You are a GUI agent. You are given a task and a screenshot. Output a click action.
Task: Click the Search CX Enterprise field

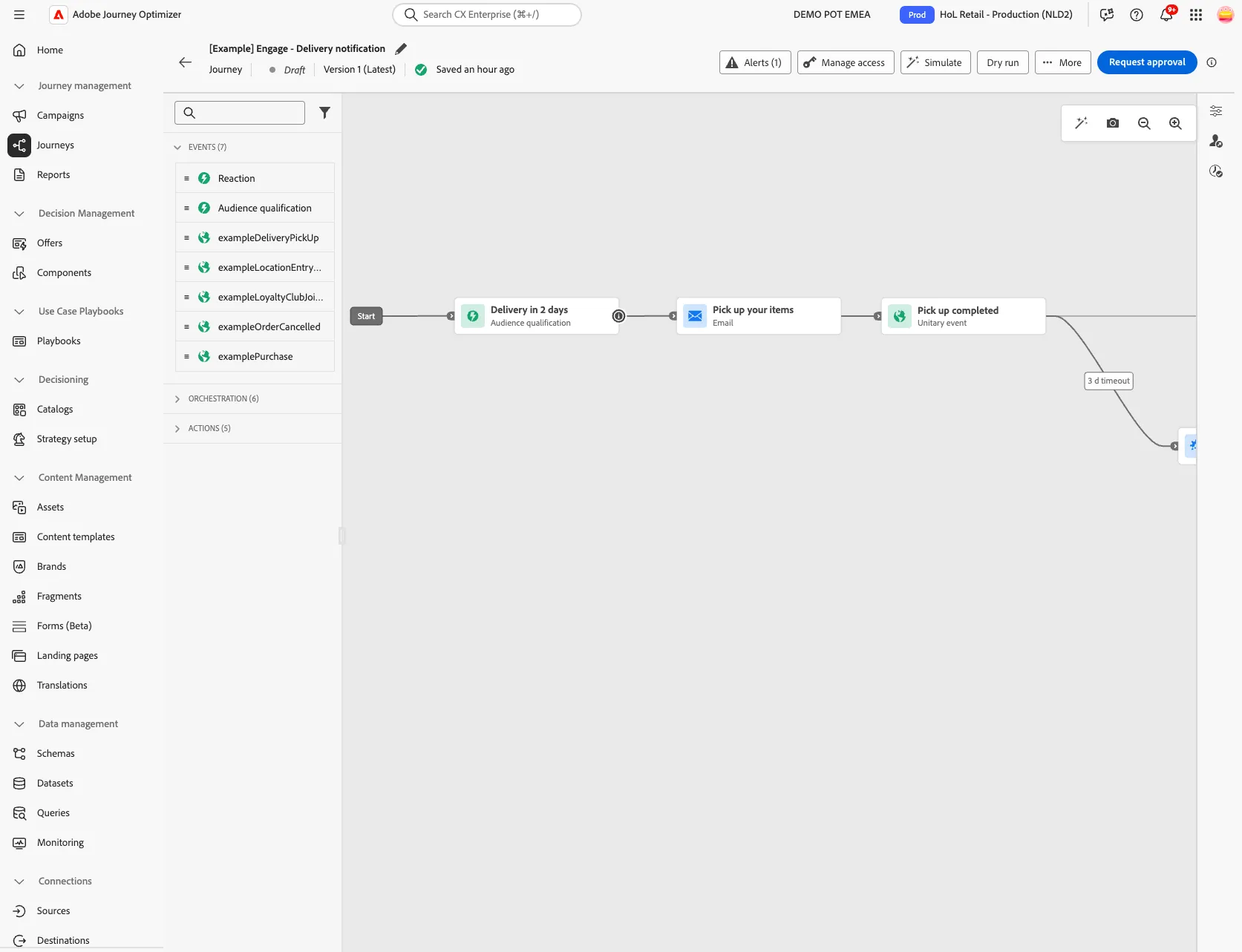[x=487, y=15]
